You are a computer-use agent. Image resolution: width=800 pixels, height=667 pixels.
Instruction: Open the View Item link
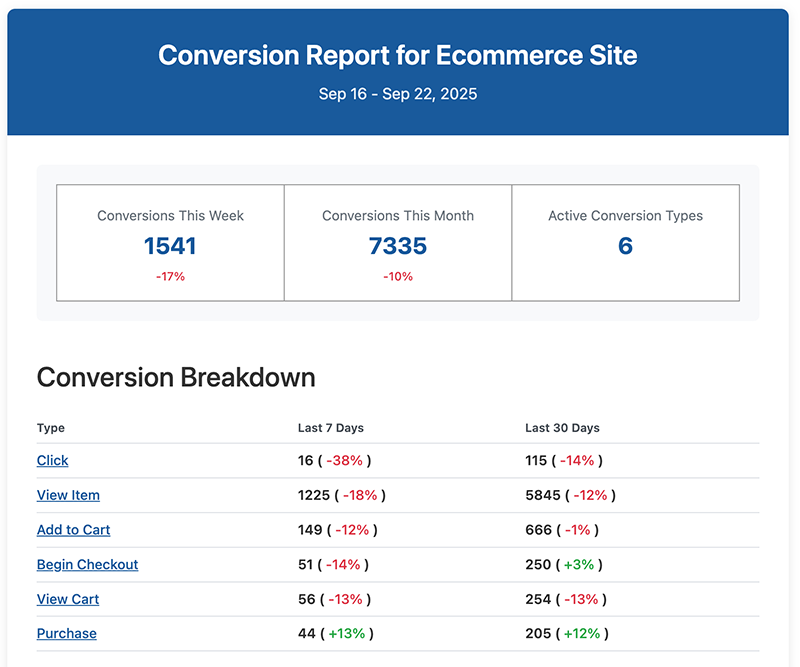pos(68,495)
